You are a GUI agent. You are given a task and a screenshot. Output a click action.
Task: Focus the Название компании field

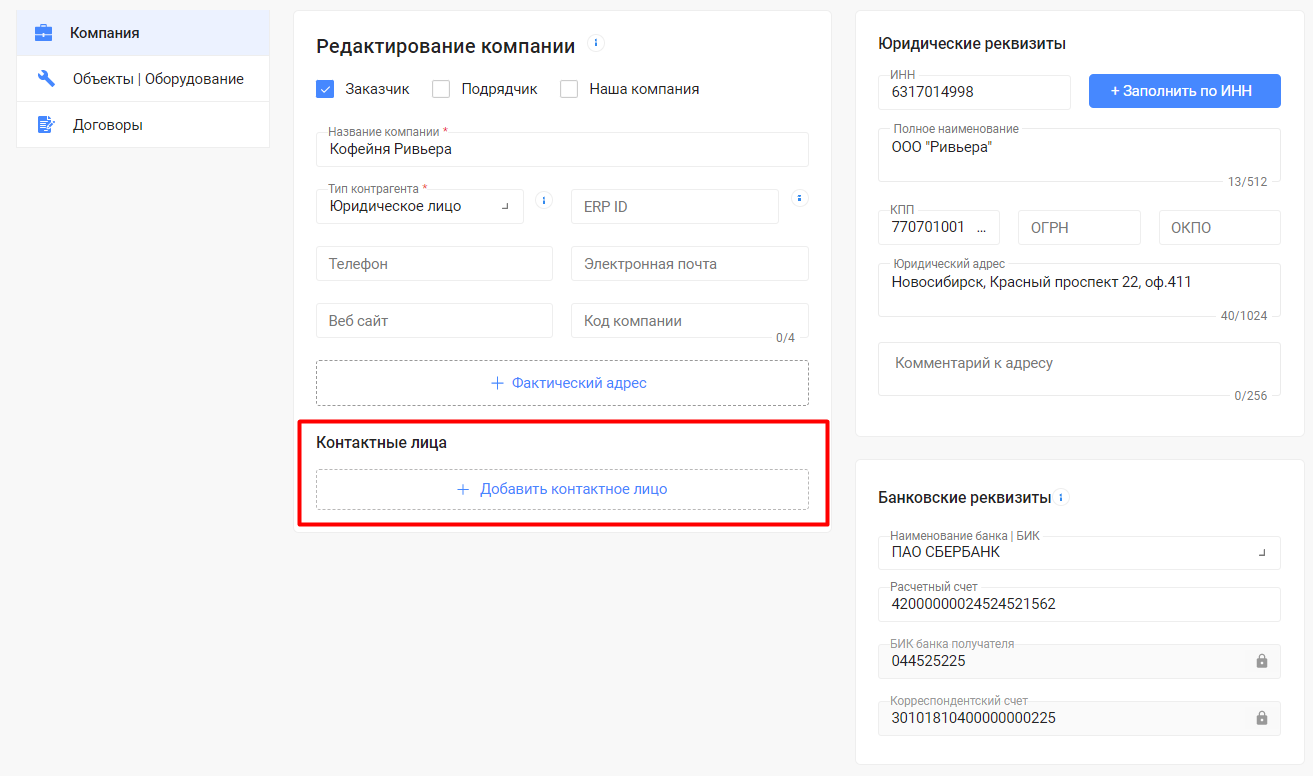click(562, 149)
